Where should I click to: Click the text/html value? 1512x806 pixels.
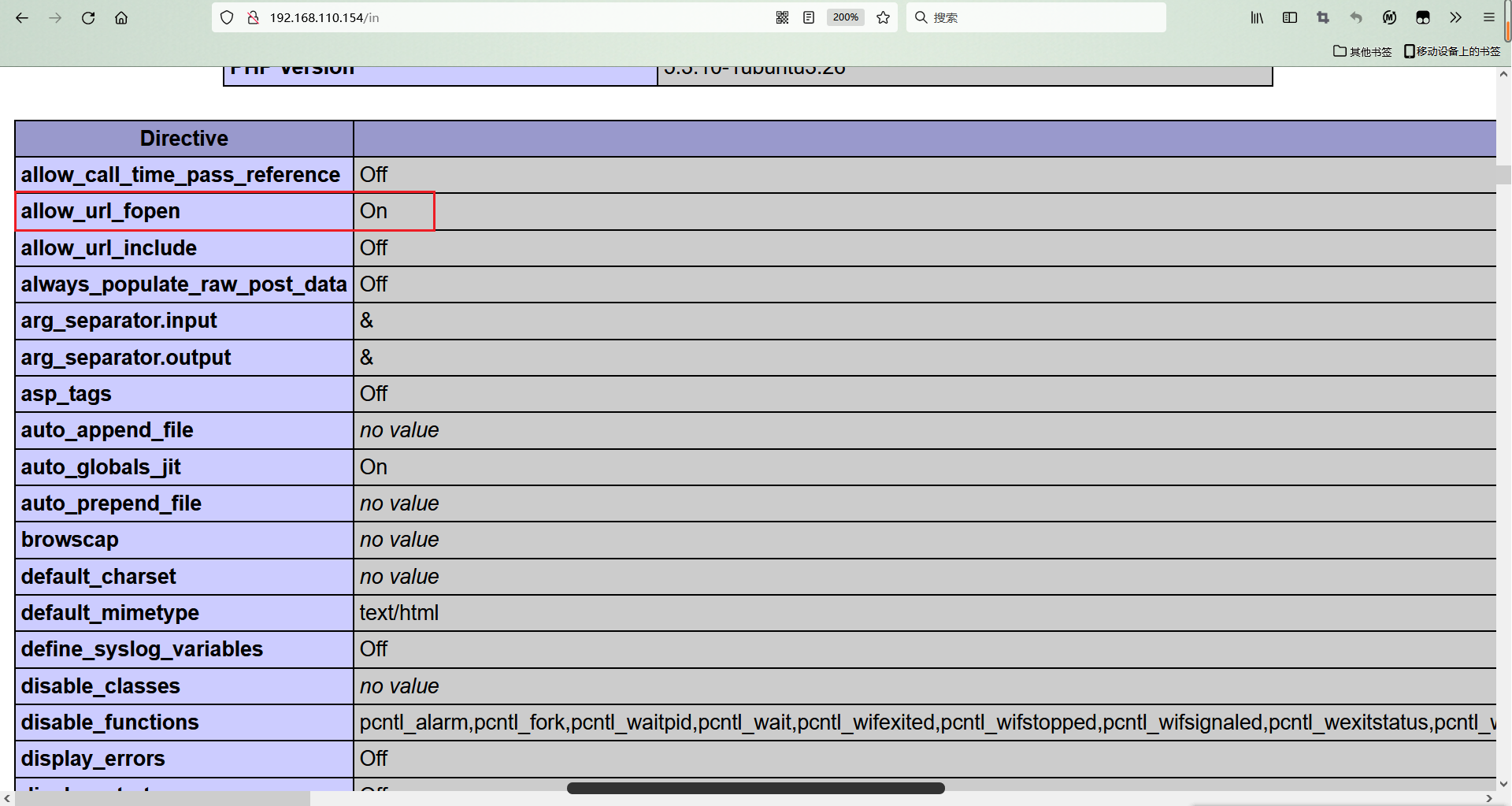[399, 613]
